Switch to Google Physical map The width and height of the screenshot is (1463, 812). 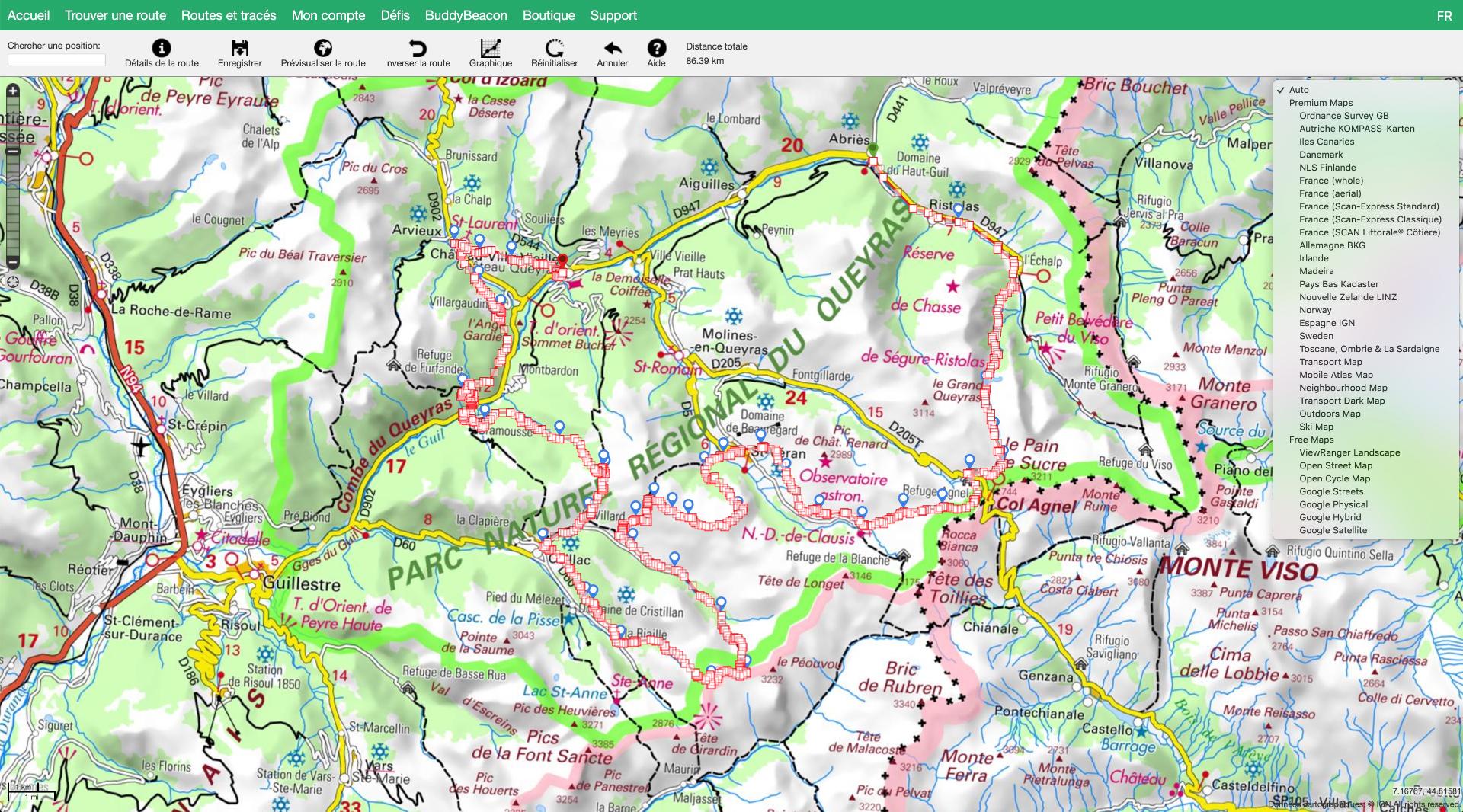[x=1333, y=504]
